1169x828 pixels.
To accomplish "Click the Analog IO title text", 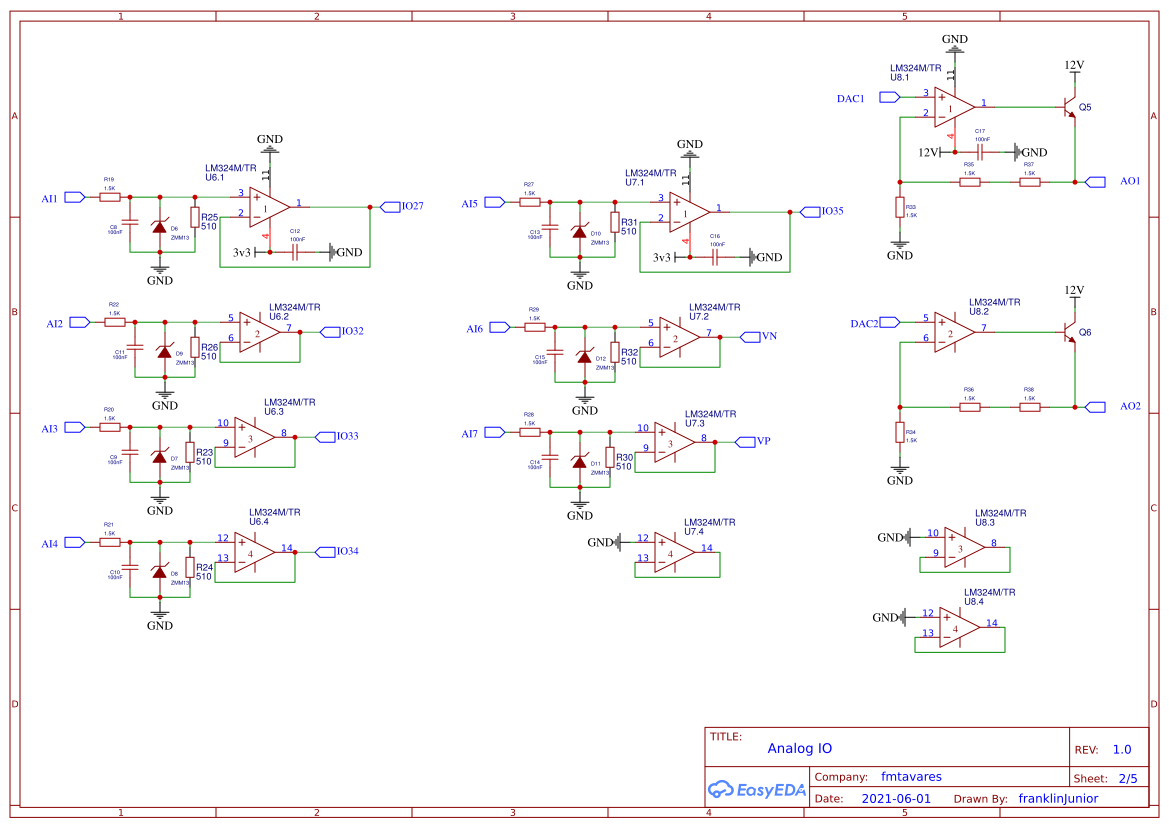I will [801, 748].
